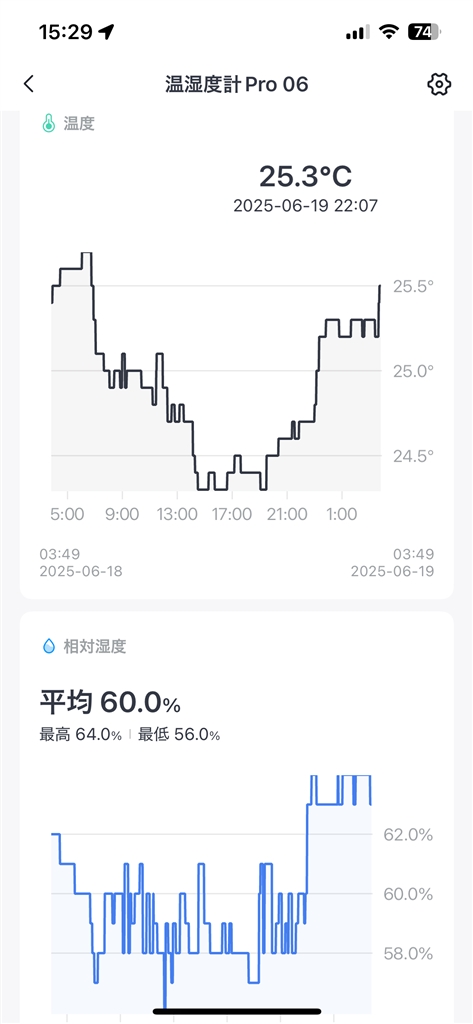Tap the 平均 60.0% humidity average
The height and width of the screenshot is (1024, 473).
[x=110, y=703]
